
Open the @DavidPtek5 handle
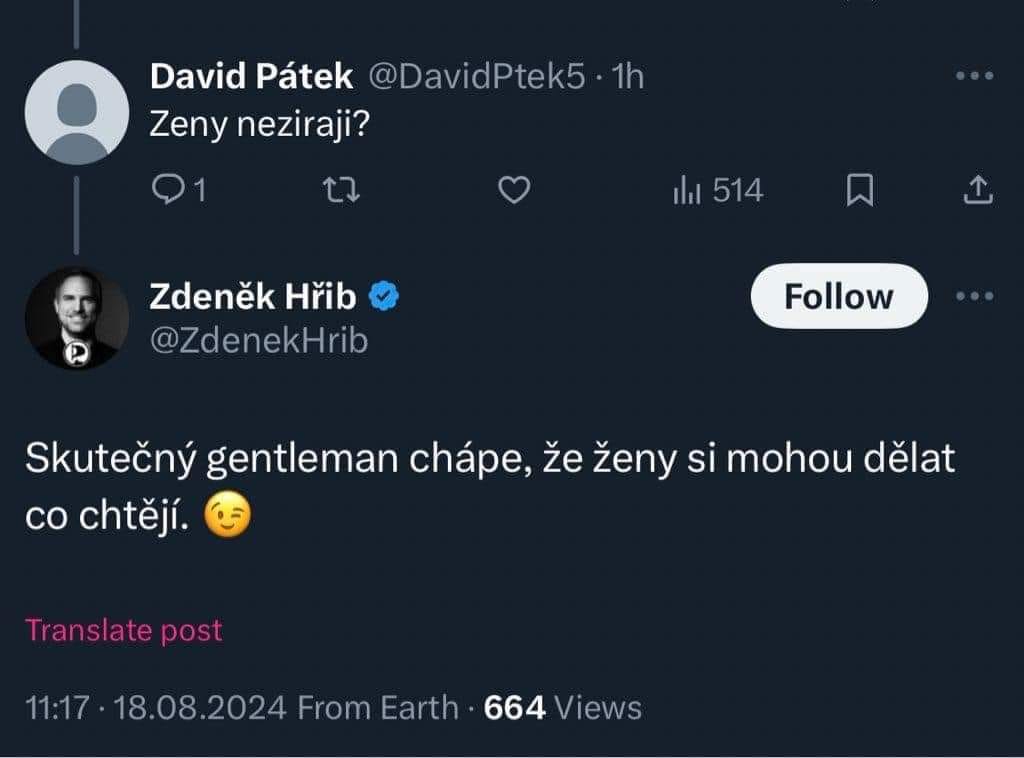(x=477, y=77)
